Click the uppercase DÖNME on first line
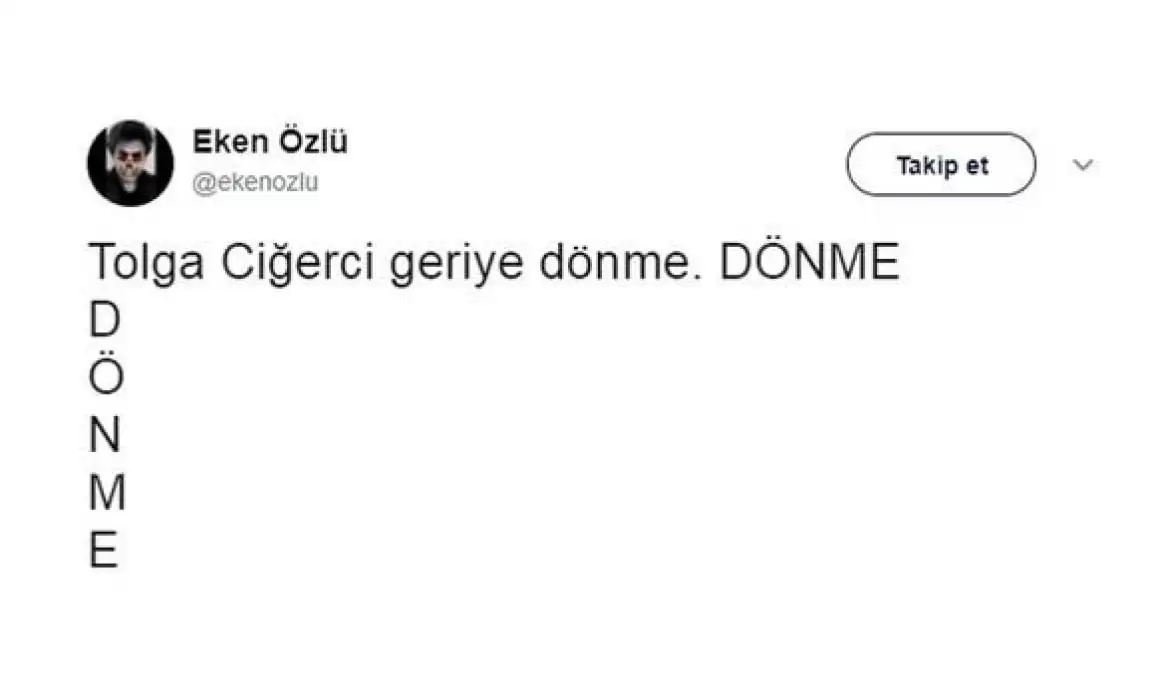 point(810,262)
